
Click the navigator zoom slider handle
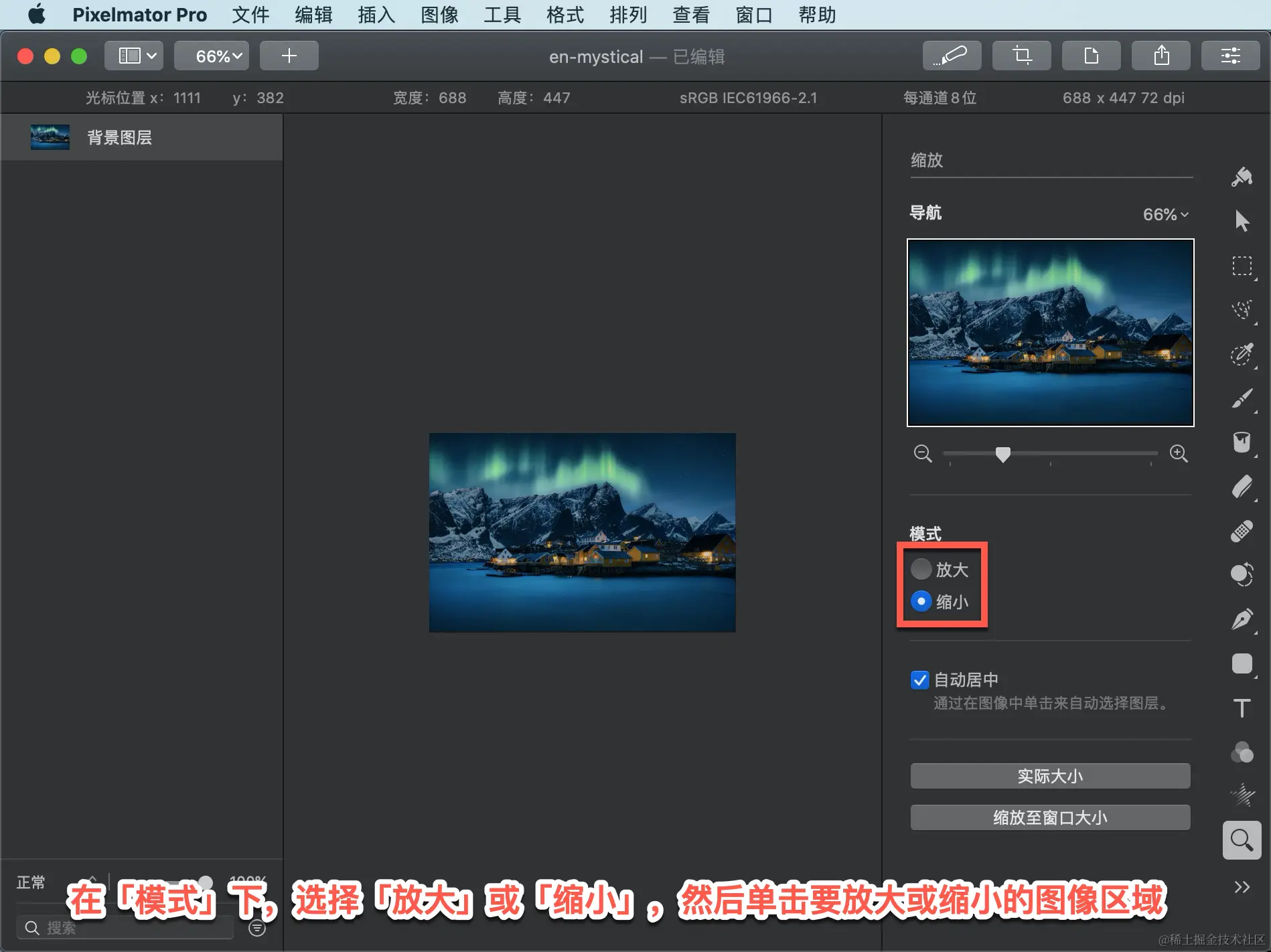(x=1002, y=455)
